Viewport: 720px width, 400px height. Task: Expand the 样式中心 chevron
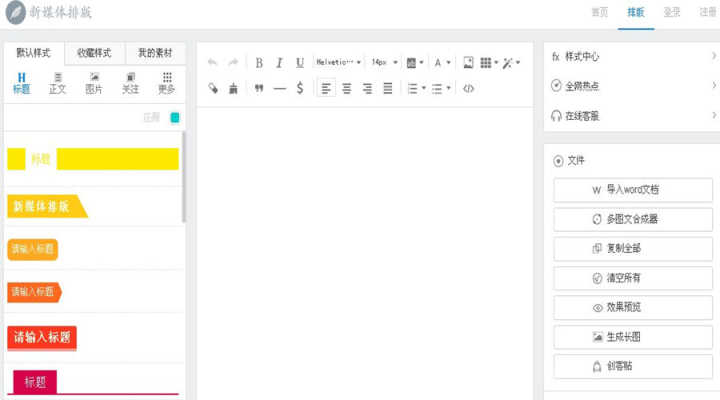click(x=714, y=56)
